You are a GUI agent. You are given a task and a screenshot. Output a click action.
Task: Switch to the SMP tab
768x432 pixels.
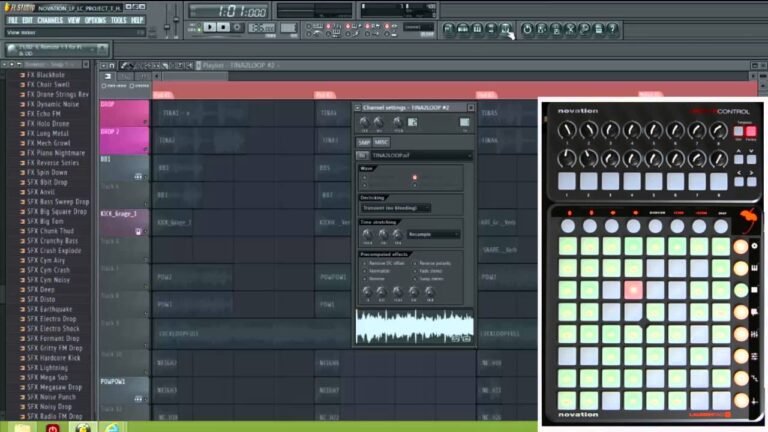pyautogui.click(x=364, y=143)
